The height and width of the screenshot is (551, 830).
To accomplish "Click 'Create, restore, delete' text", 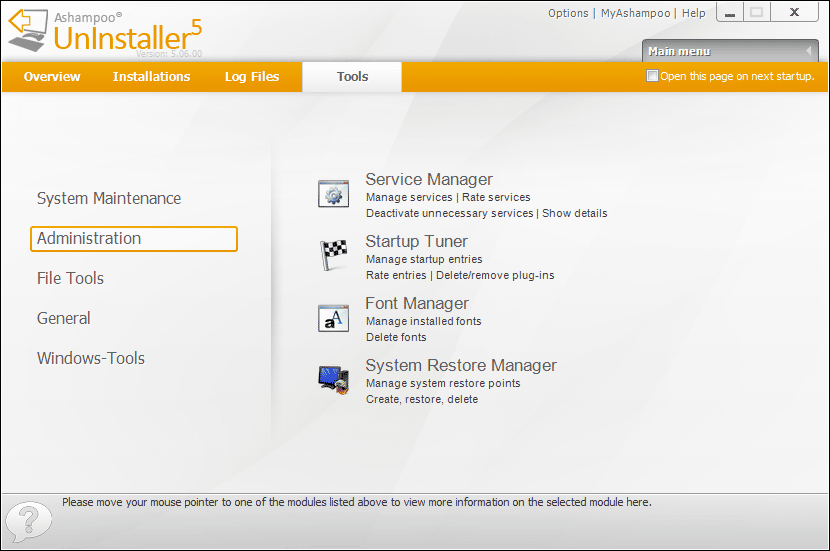I will (422, 399).
